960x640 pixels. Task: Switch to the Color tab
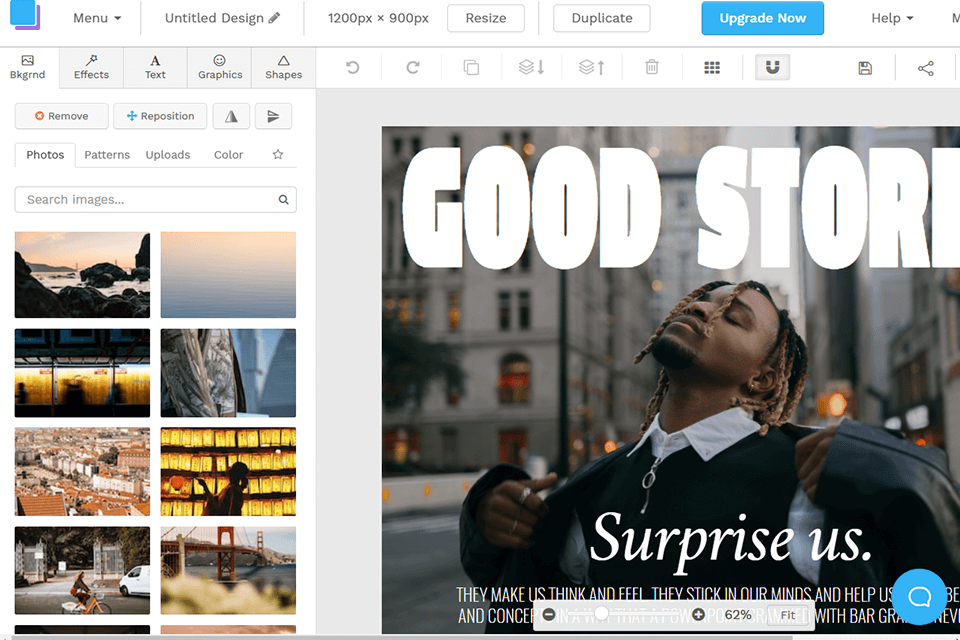pyautogui.click(x=228, y=155)
